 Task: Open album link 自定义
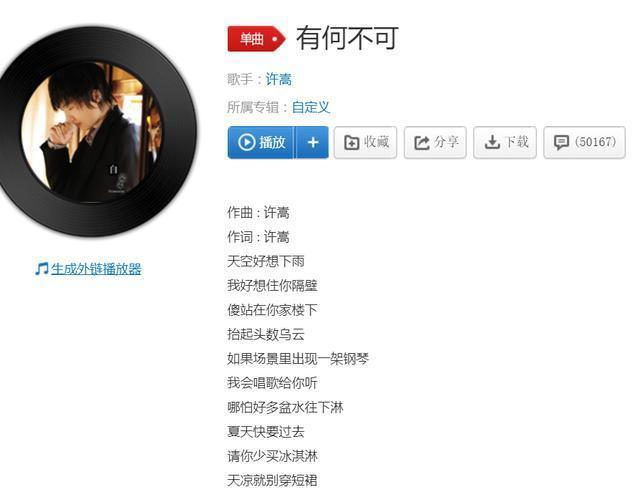(x=311, y=107)
